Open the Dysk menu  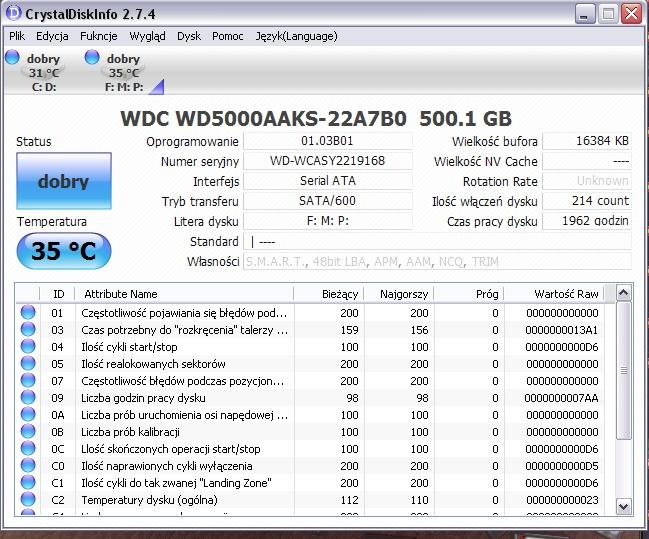189,36
